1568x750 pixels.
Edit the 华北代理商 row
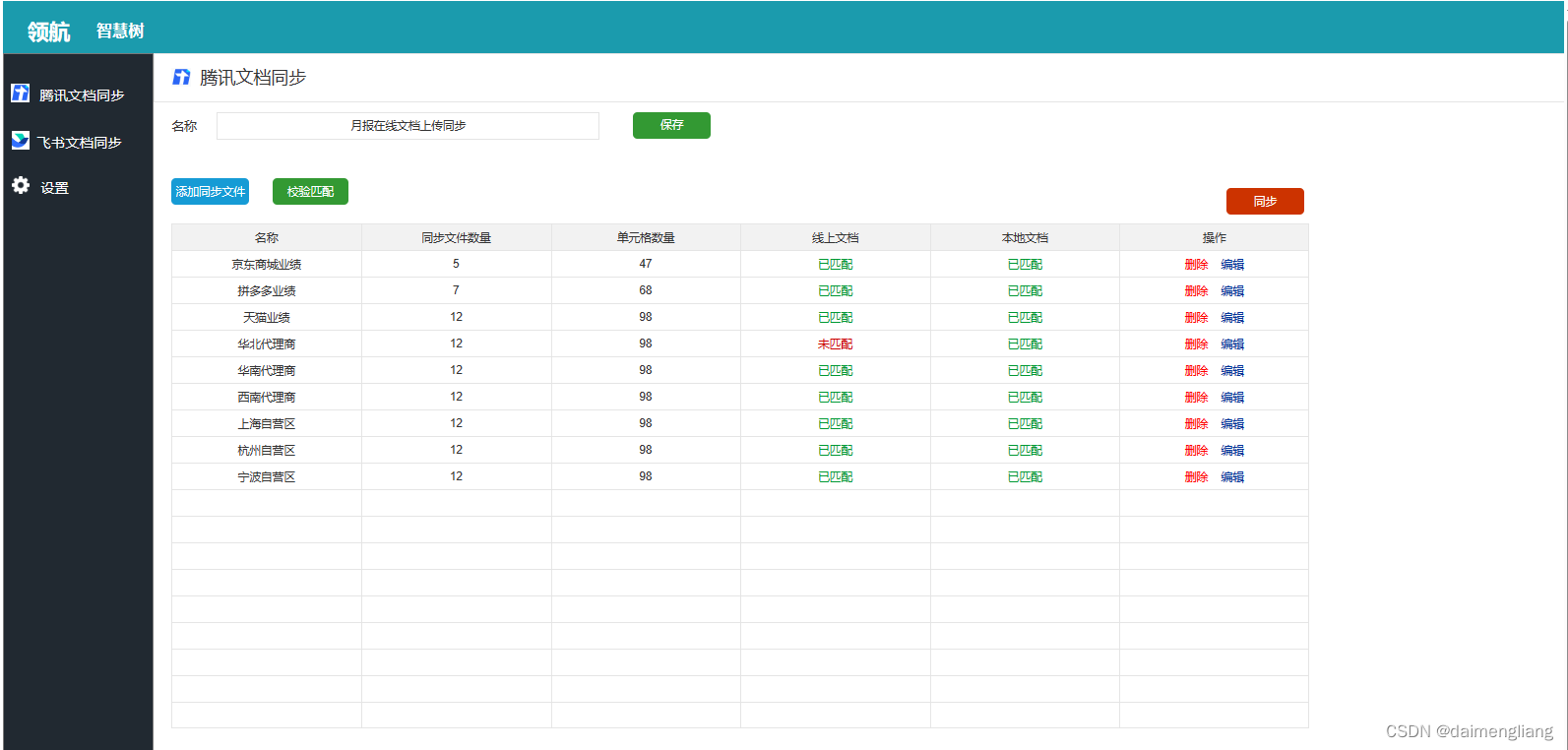click(x=1232, y=344)
